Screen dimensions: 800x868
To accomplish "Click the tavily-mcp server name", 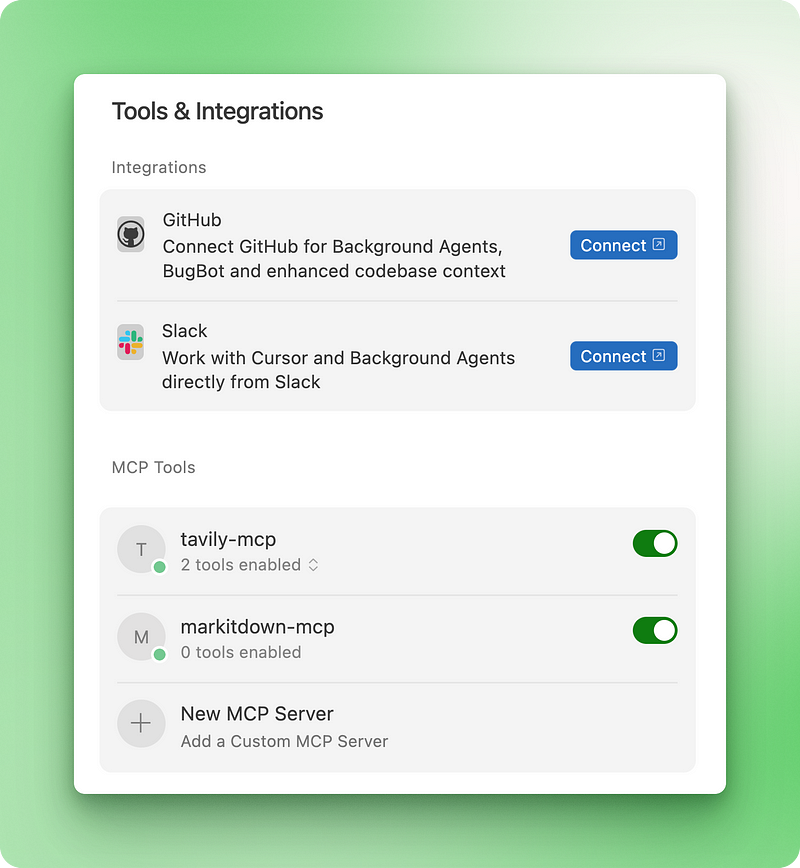I will point(228,539).
